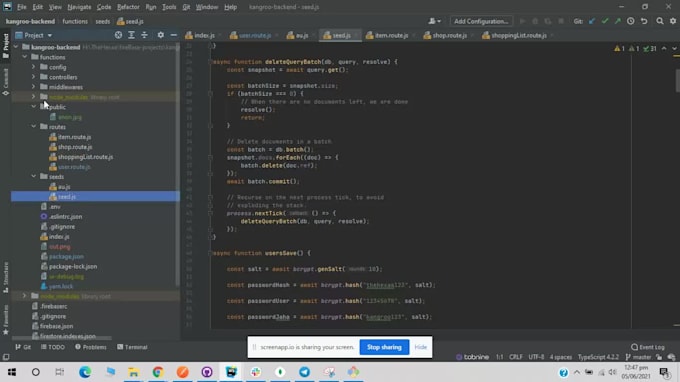
Task: Switch to the item.route.js editor tab
Action: 391,36
